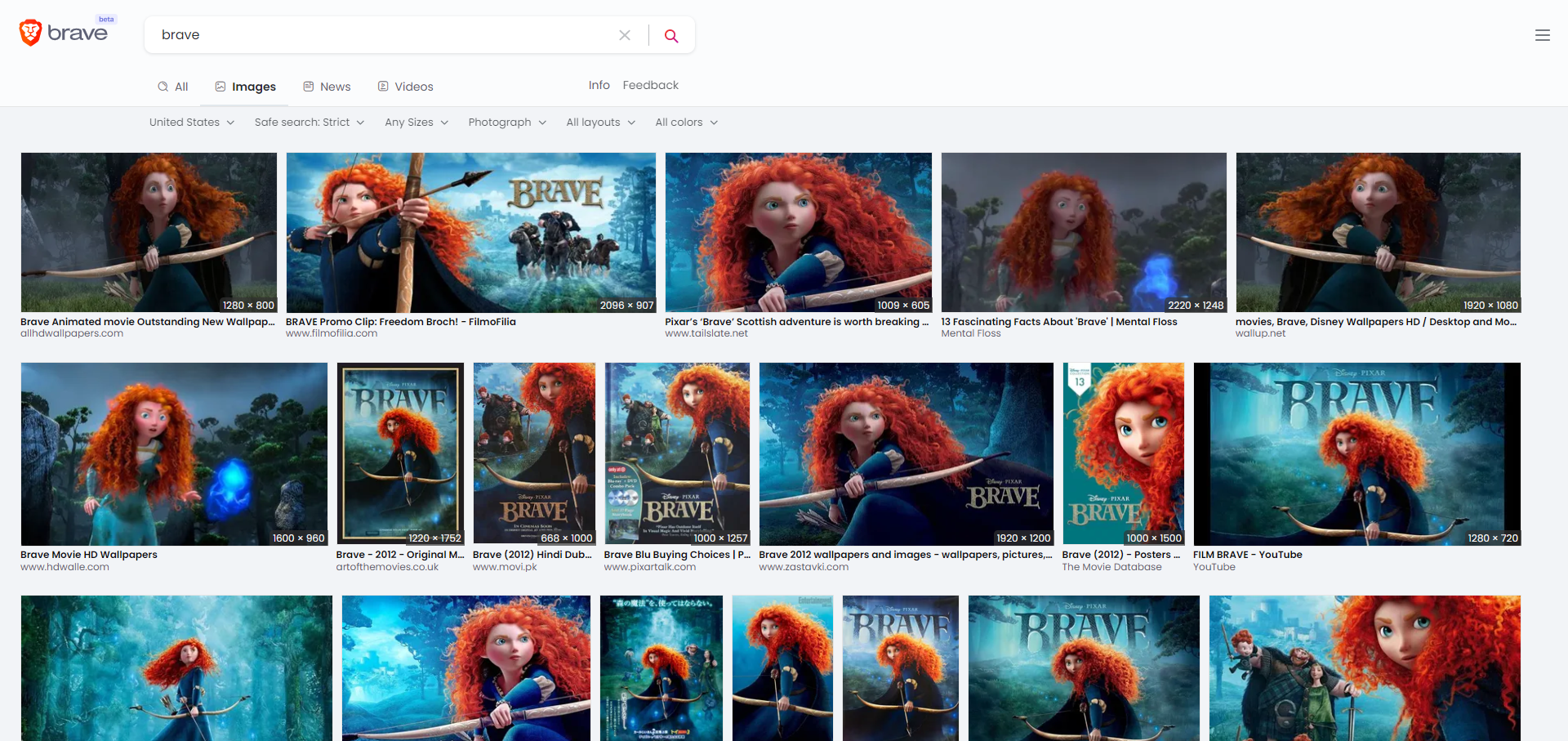Click the www.zastavki.com source text
The image size is (1568, 741).
(x=804, y=567)
